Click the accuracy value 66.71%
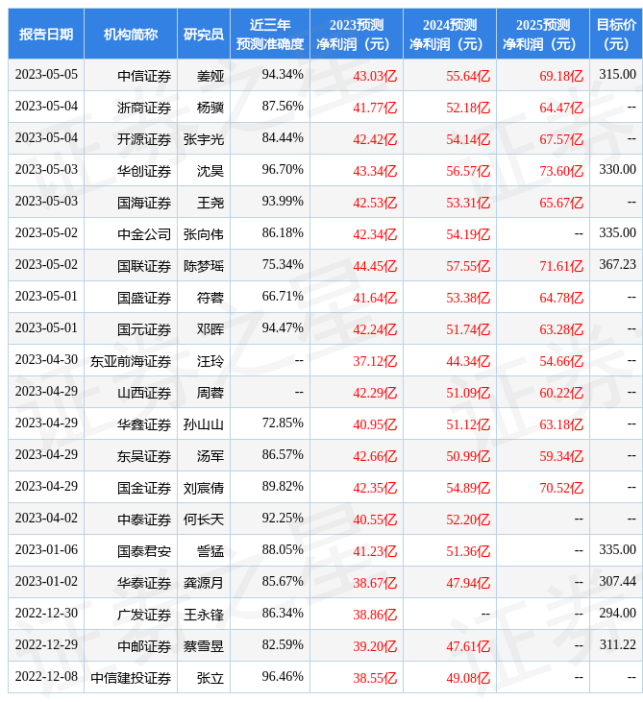643x702 pixels. (x=283, y=296)
